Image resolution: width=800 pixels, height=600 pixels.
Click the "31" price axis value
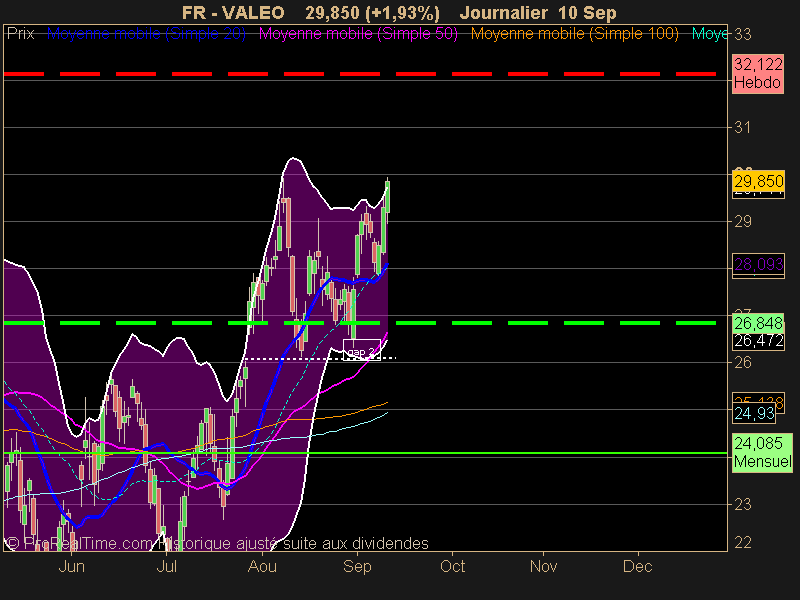tap(742, 127)
